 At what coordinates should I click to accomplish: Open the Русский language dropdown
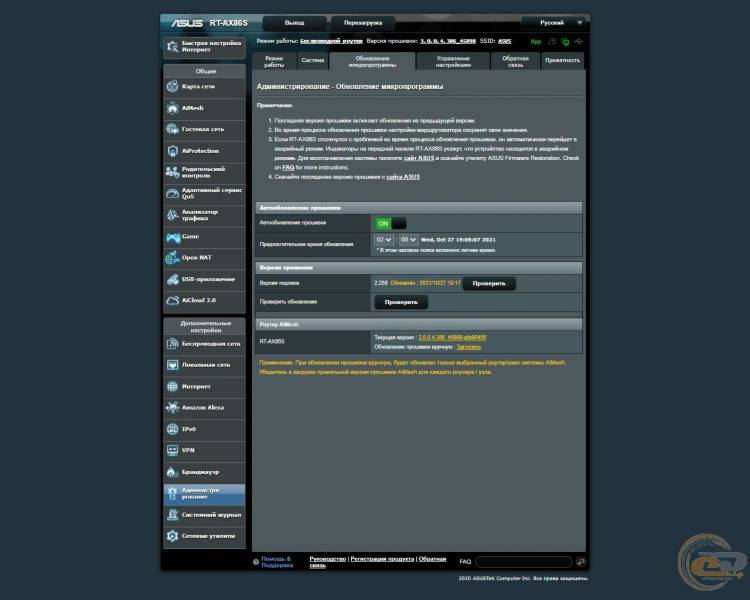tap(555, 23)
